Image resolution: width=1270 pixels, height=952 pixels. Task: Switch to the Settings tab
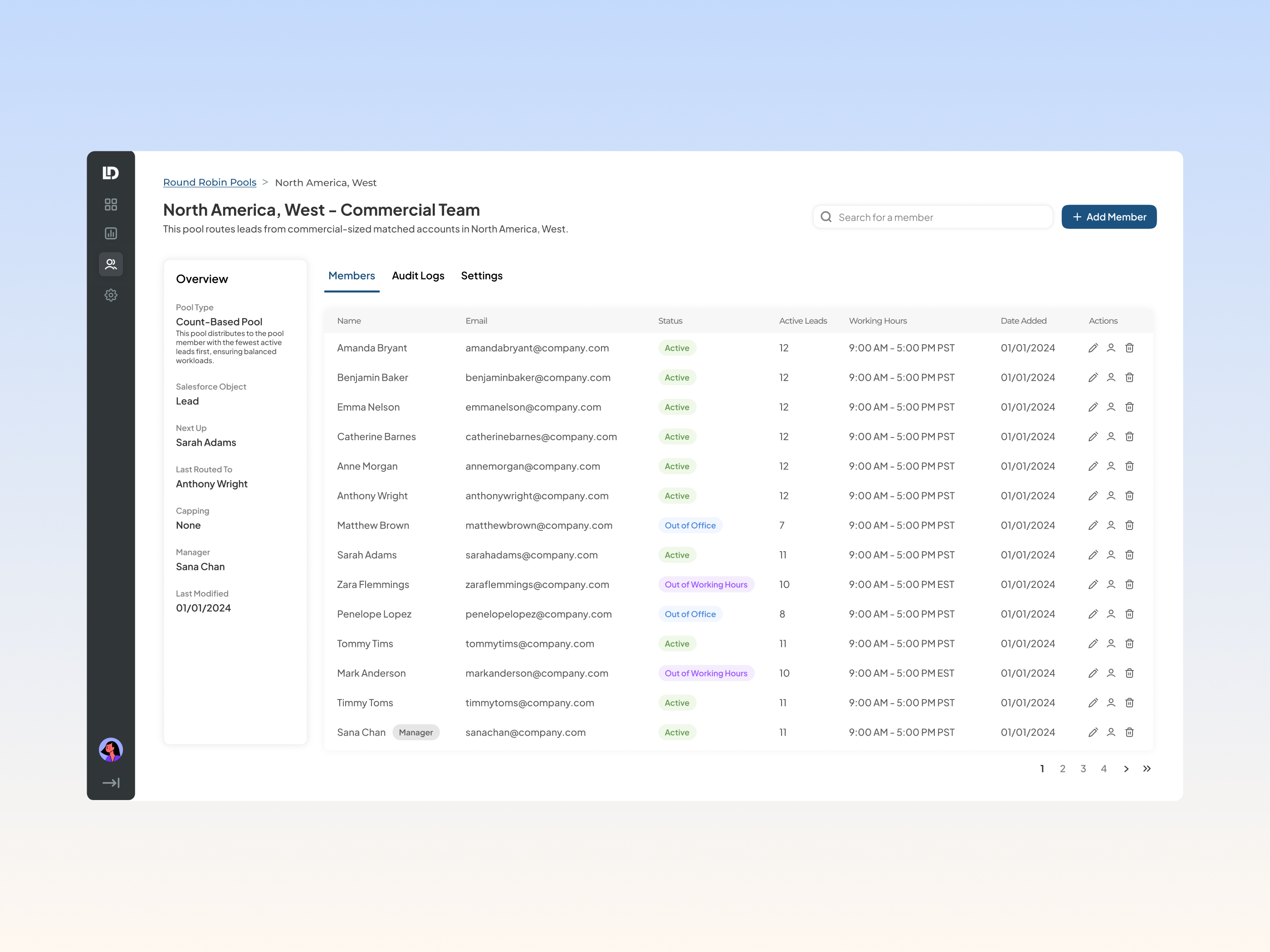click(482, 276)
